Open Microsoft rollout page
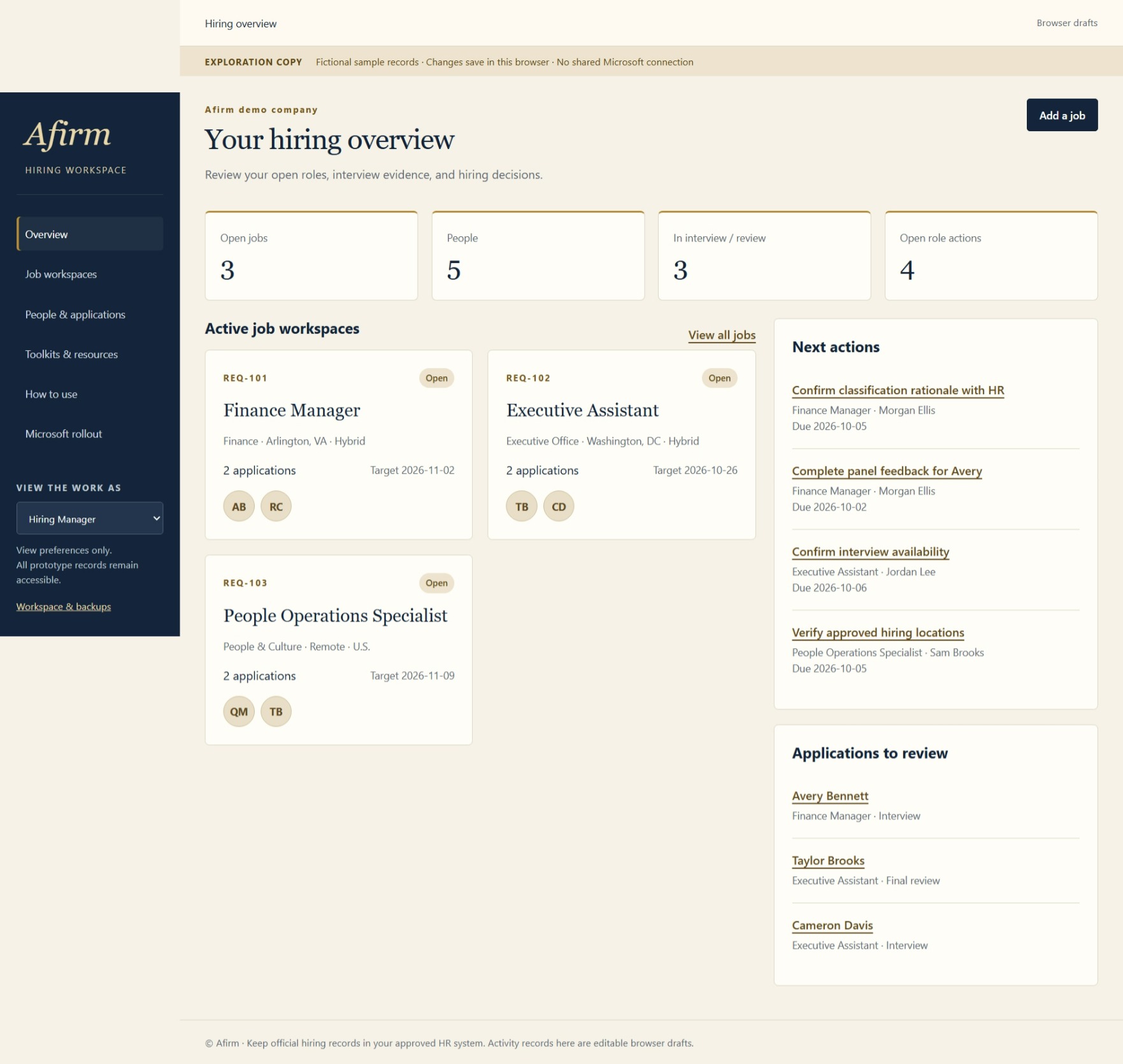 [90, 434]
